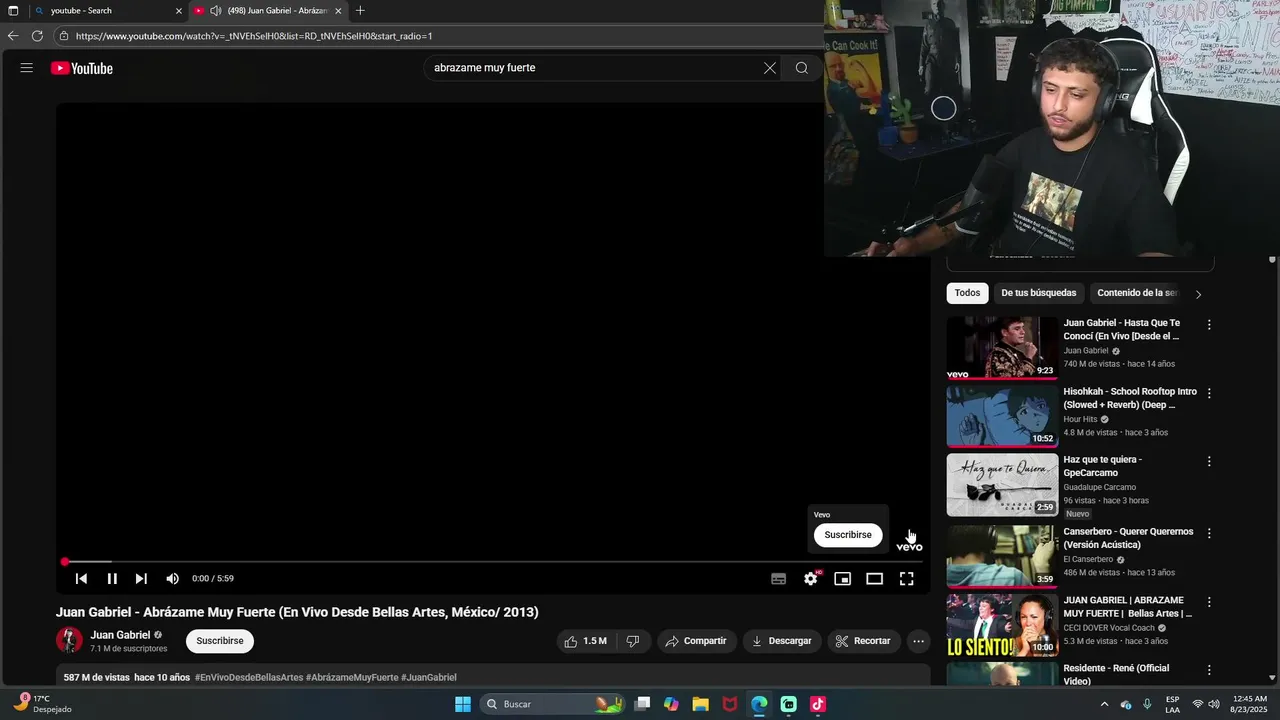Open #JuanGabriel hashtag
This screenshot has width=1280, height=720.
coord(429,678)
